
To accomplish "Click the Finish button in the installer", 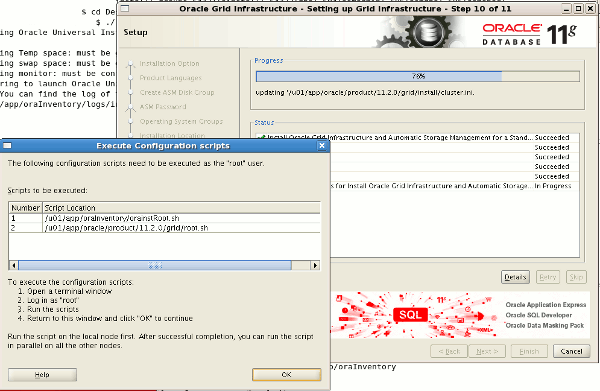I will coord(529,351).
